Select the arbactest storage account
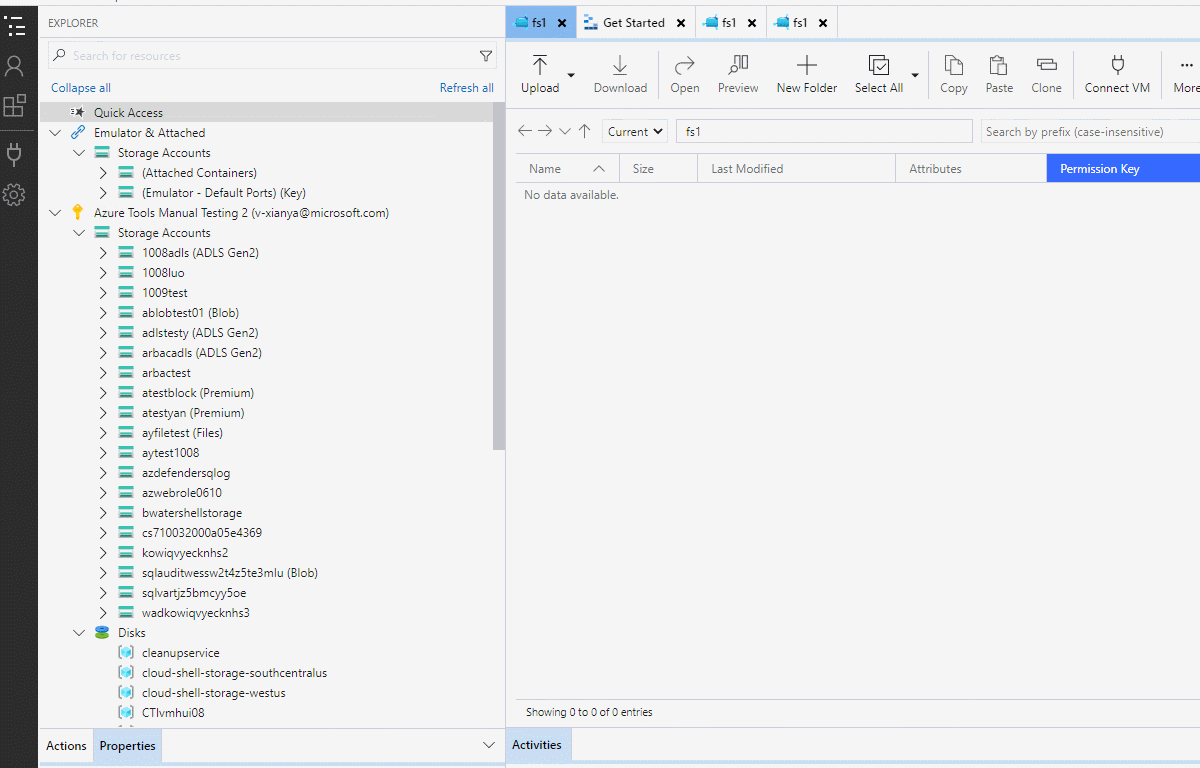This screenshot has height=768, width=1200. (166, 373)
